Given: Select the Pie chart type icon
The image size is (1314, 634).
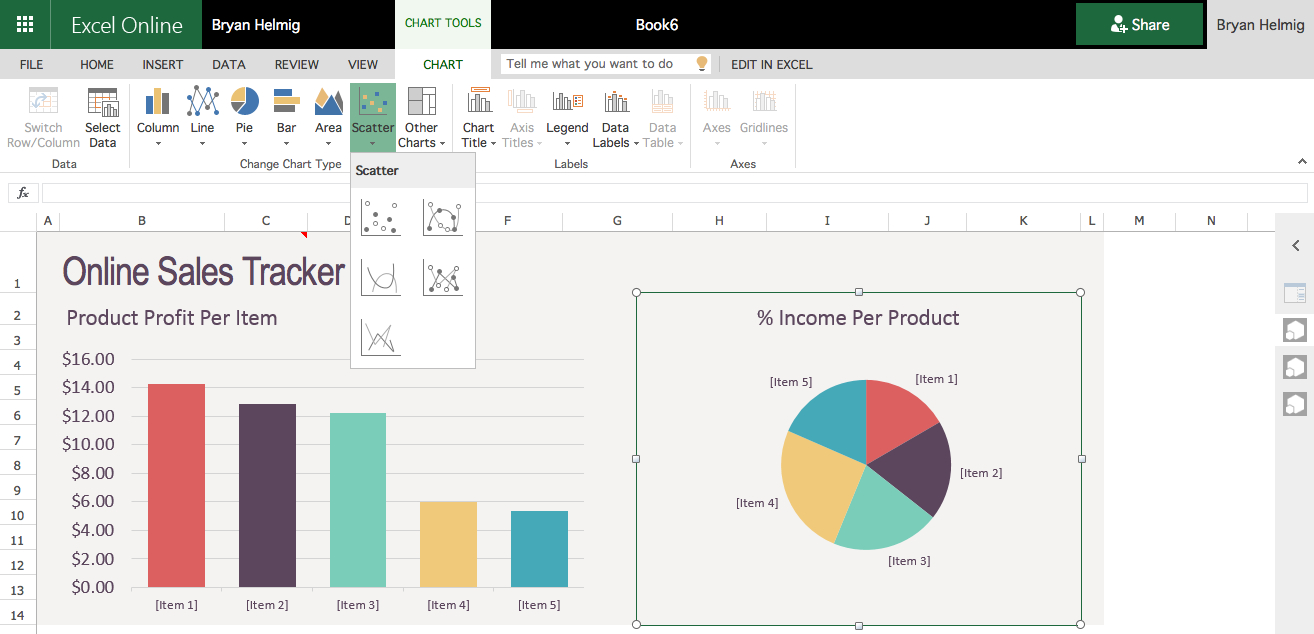Looking at the screenshot, I should click(x=244, y=115).
